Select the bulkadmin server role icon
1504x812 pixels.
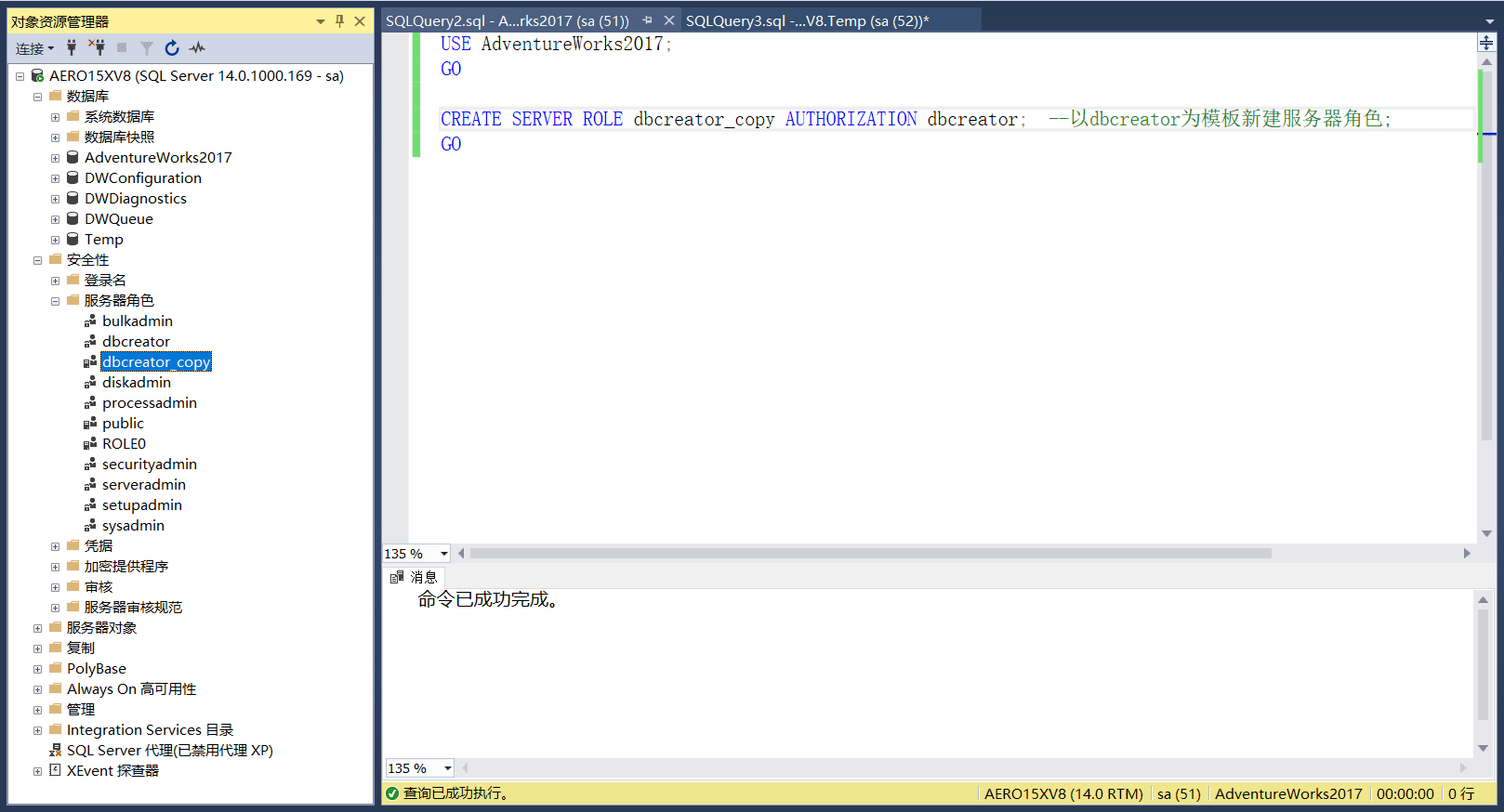pyautogui.click(x=90, y=321)
